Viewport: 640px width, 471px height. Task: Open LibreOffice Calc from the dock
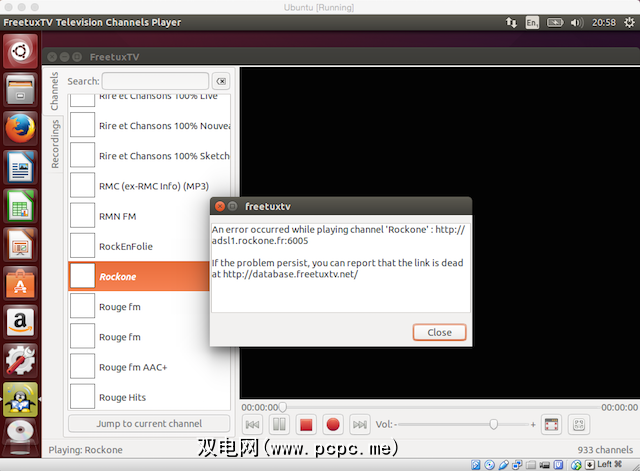coord(20,206)
